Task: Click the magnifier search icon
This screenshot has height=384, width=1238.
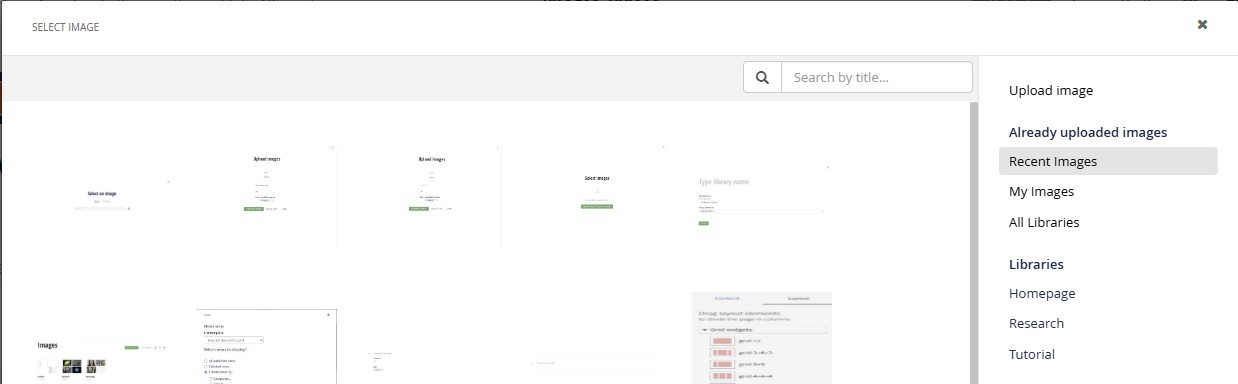Action: tap(762, 77)
